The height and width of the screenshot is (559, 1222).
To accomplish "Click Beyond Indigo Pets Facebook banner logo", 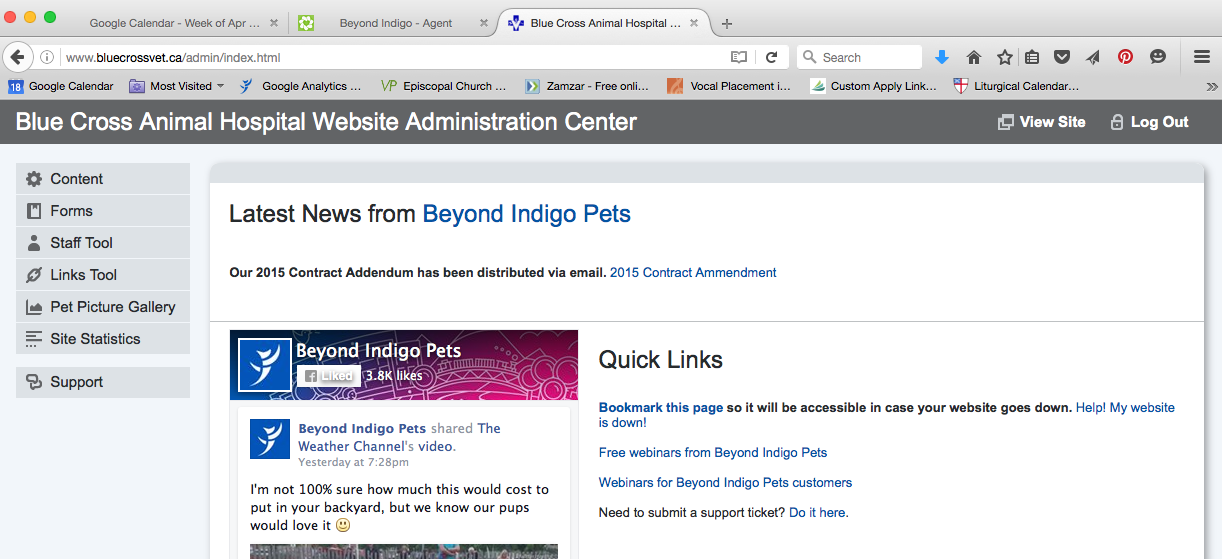I will (265, 365).
